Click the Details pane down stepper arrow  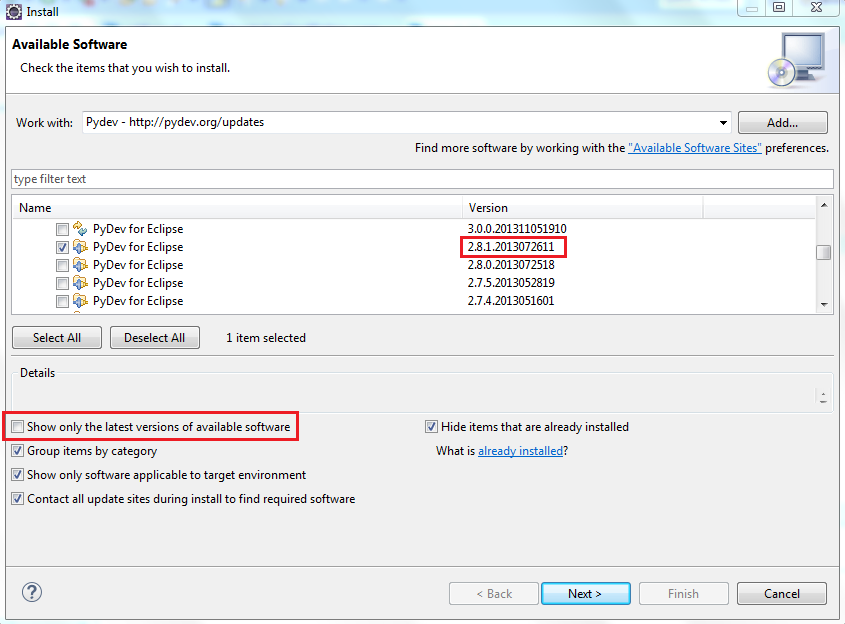pos(823,401)
